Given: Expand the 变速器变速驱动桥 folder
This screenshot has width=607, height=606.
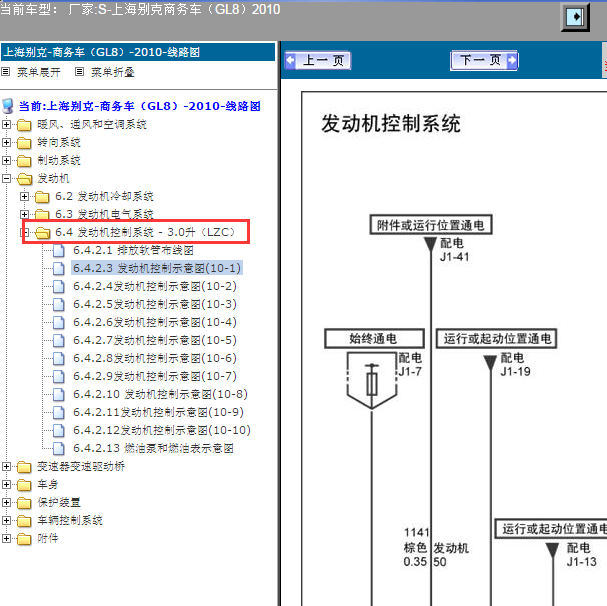Looking at the screenshot, I should [6, 466].
